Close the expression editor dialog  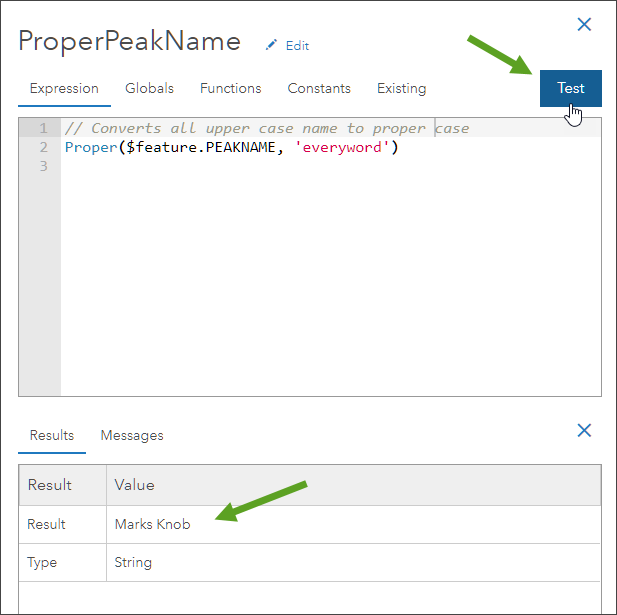coord(584,24)
